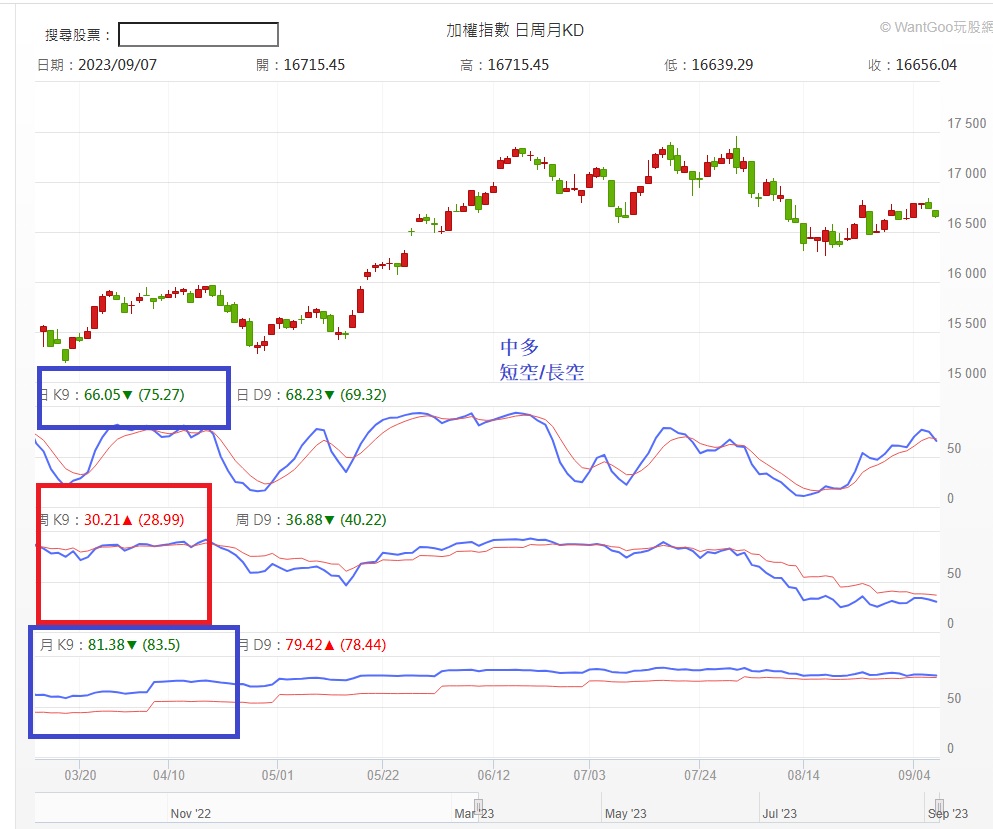Click the green down arrow beside 日 D9 68.23

(x=329, y=395)
